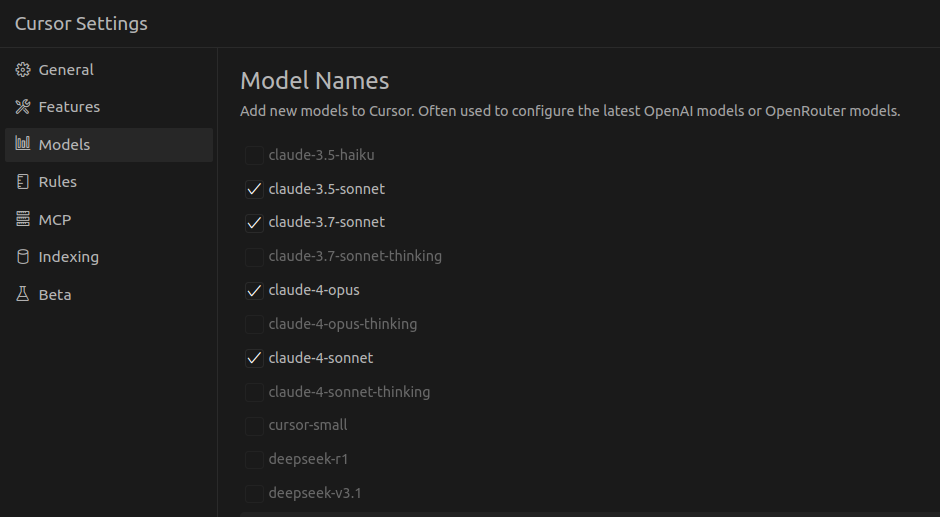Screen dimensions: 940x517
Task: Click the cursor-small label text
Action: click(x=308, y=425)
